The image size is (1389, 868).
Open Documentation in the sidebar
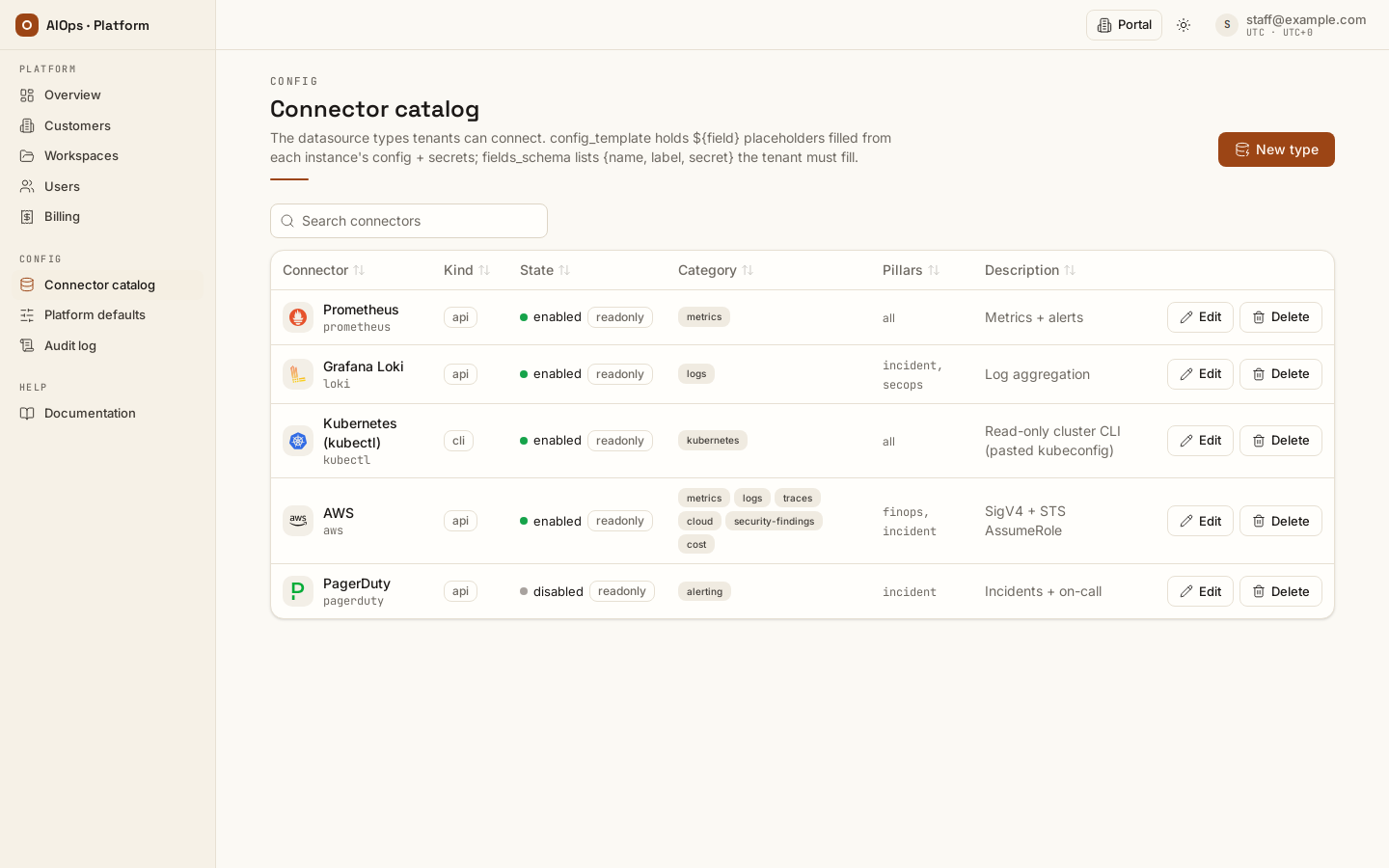[107, 413]
